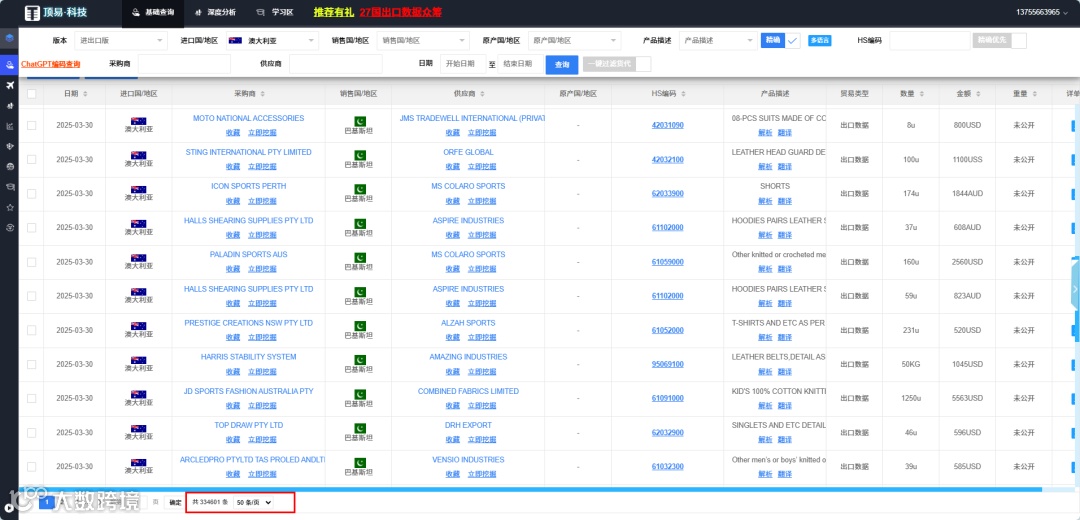Switch to the 深度分析 tab
Image resolution: width=1080 pixels, height=520 pixels.
[215, 12]
